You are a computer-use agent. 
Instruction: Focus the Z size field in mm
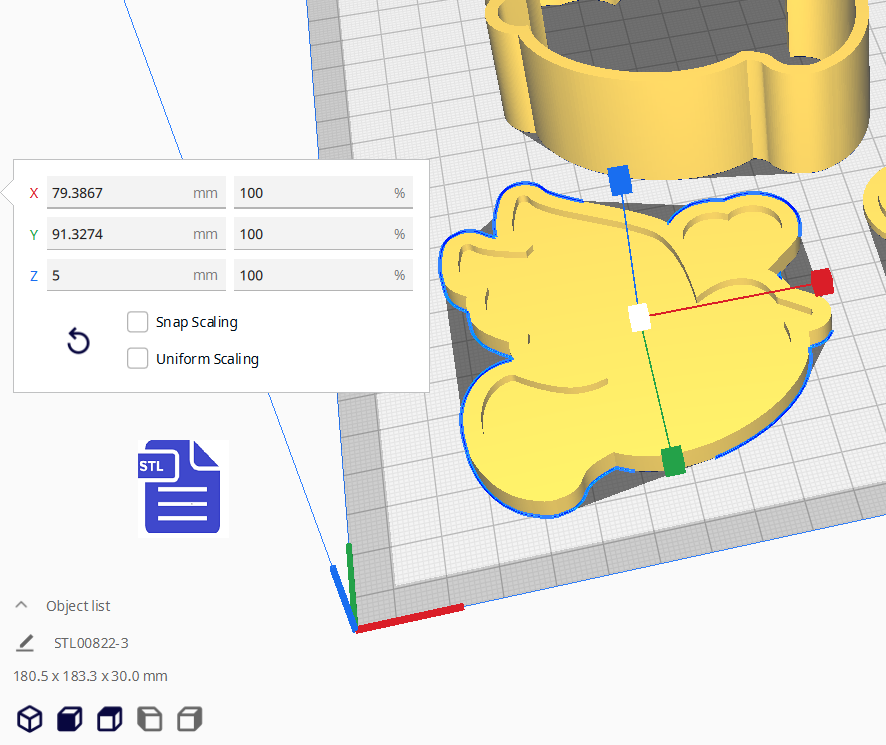pyautogui.click(x=117, y=275)
